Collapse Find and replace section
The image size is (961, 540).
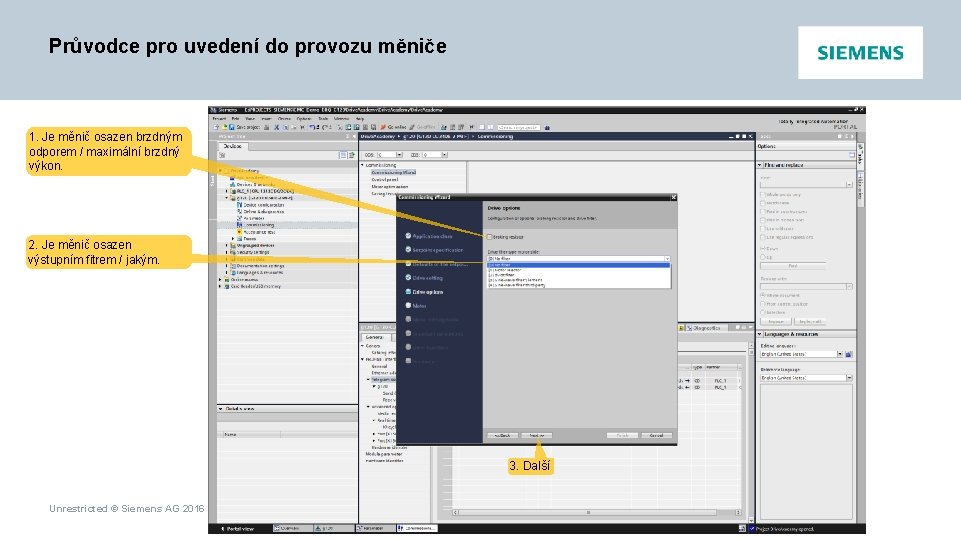click(x=760, y=165)
